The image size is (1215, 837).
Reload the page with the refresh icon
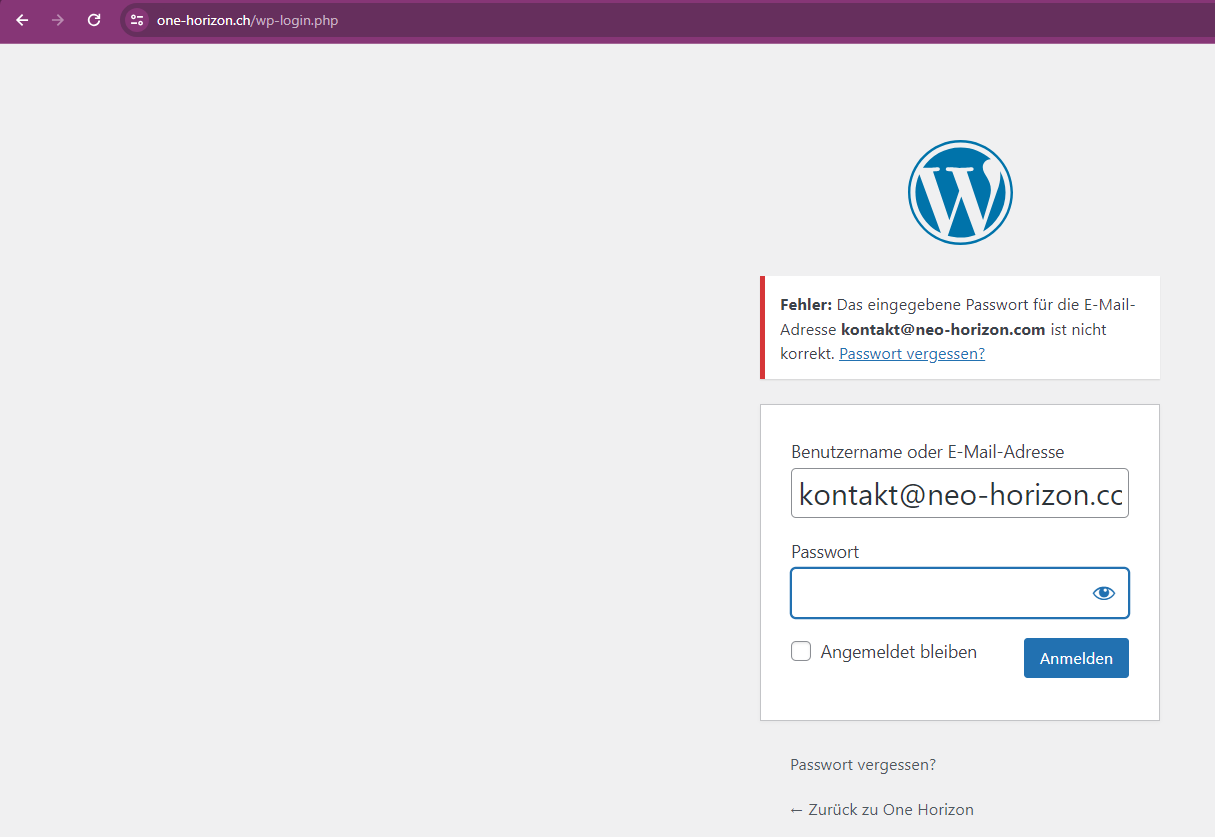click(x=94, y=20)
